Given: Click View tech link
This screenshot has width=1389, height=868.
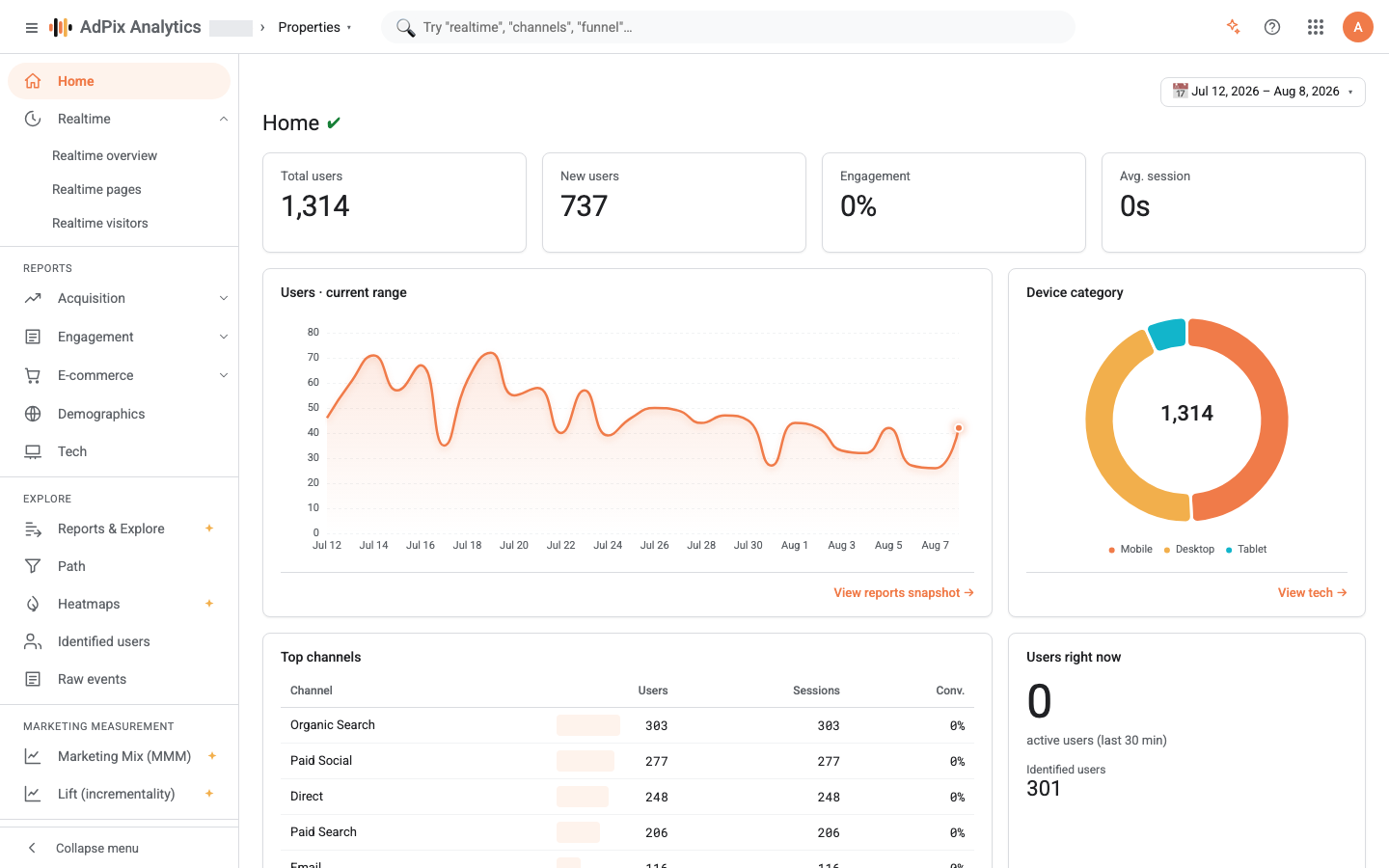Looking at the screenshot, I should [1312, 593].
